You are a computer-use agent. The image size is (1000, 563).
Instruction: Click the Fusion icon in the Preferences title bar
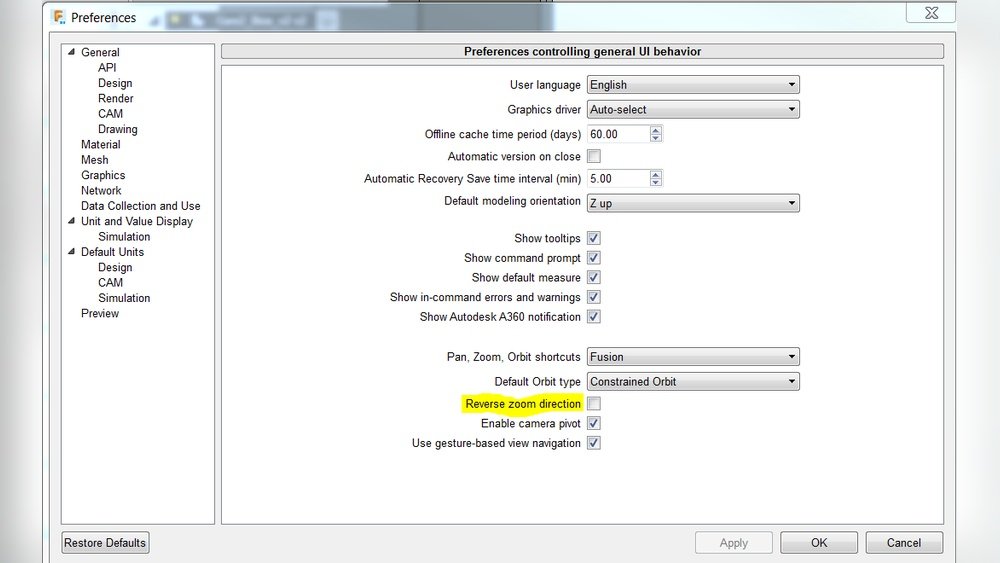tap(59, 17)
